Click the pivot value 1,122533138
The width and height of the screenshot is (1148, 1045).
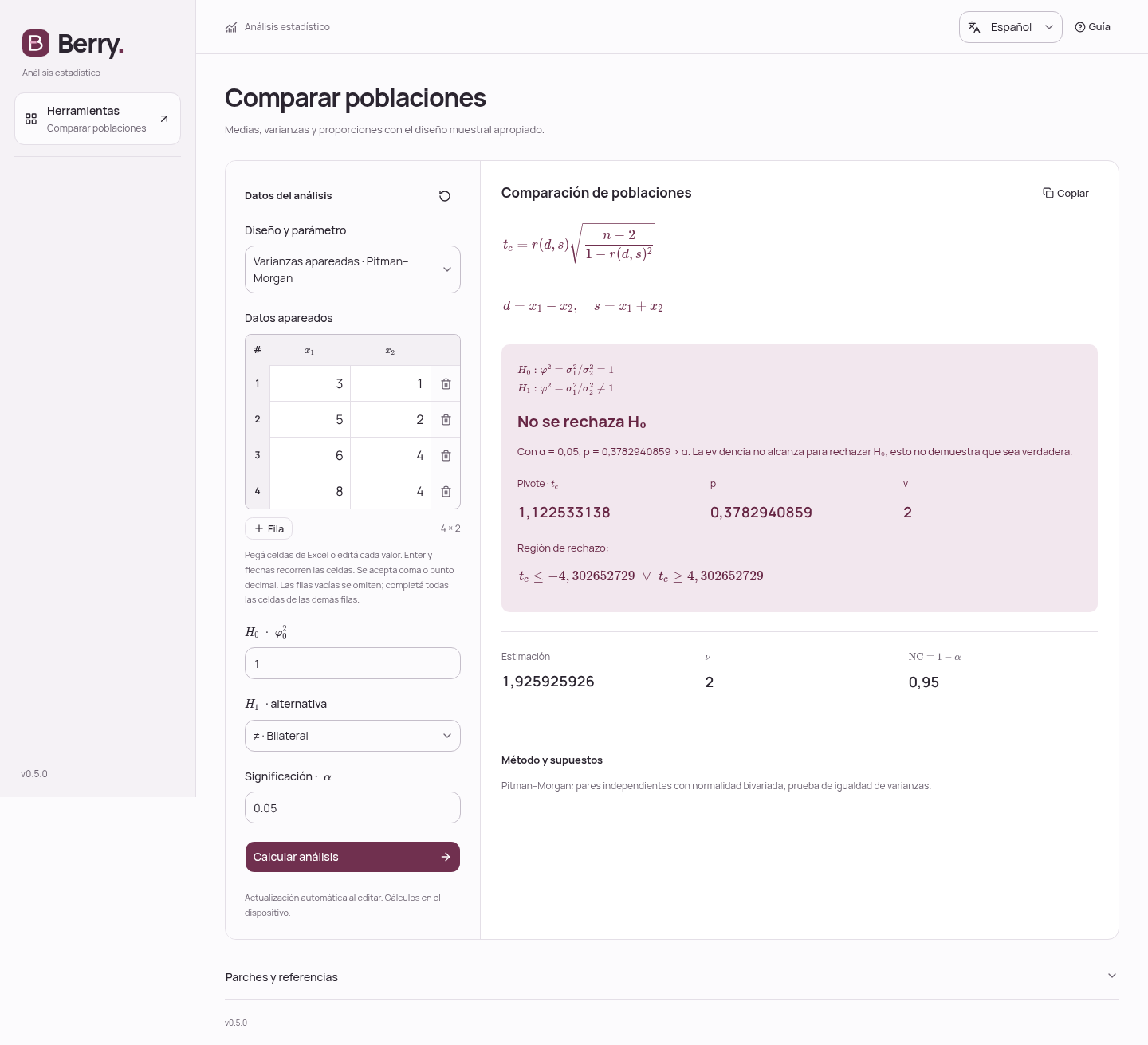point(564,513)
